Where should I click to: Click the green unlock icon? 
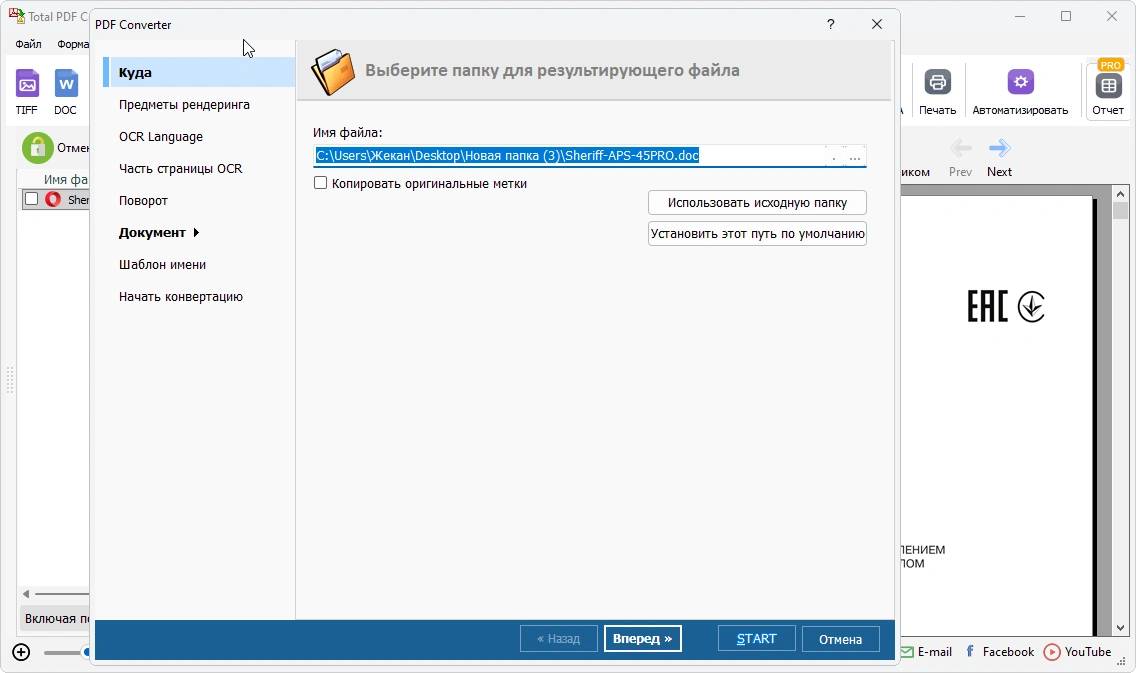(x=38, y=148)
